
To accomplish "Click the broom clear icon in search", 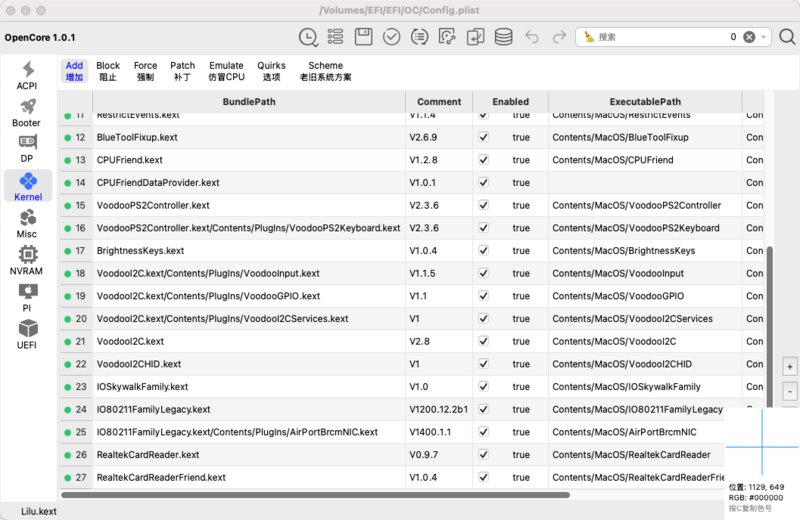I will tap(589, 37).
